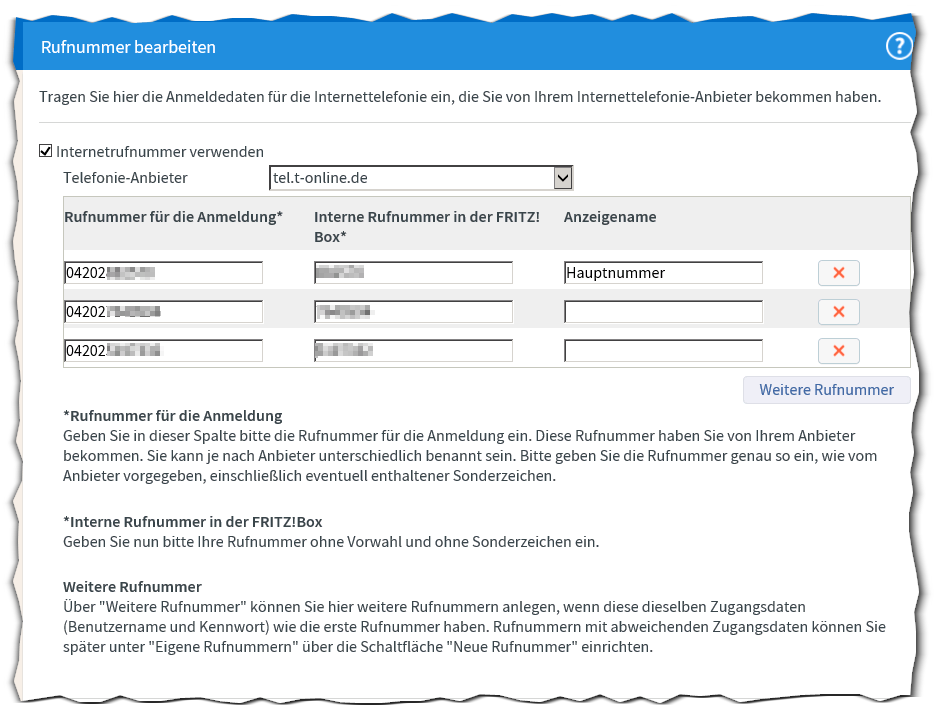Remove the second phone number row

click(838, 312)
